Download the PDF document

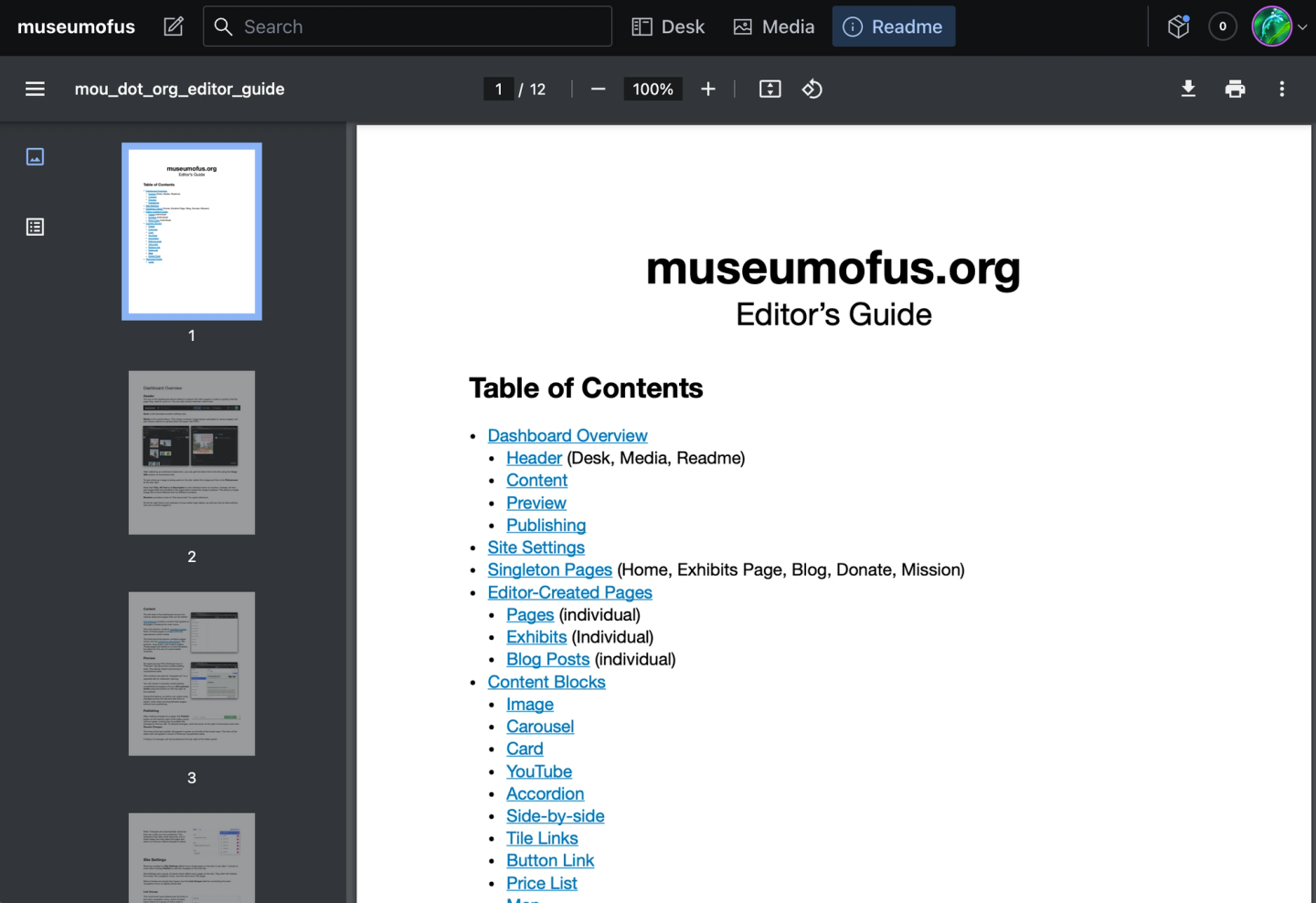pyautogui.click(x=1188, y=89)
